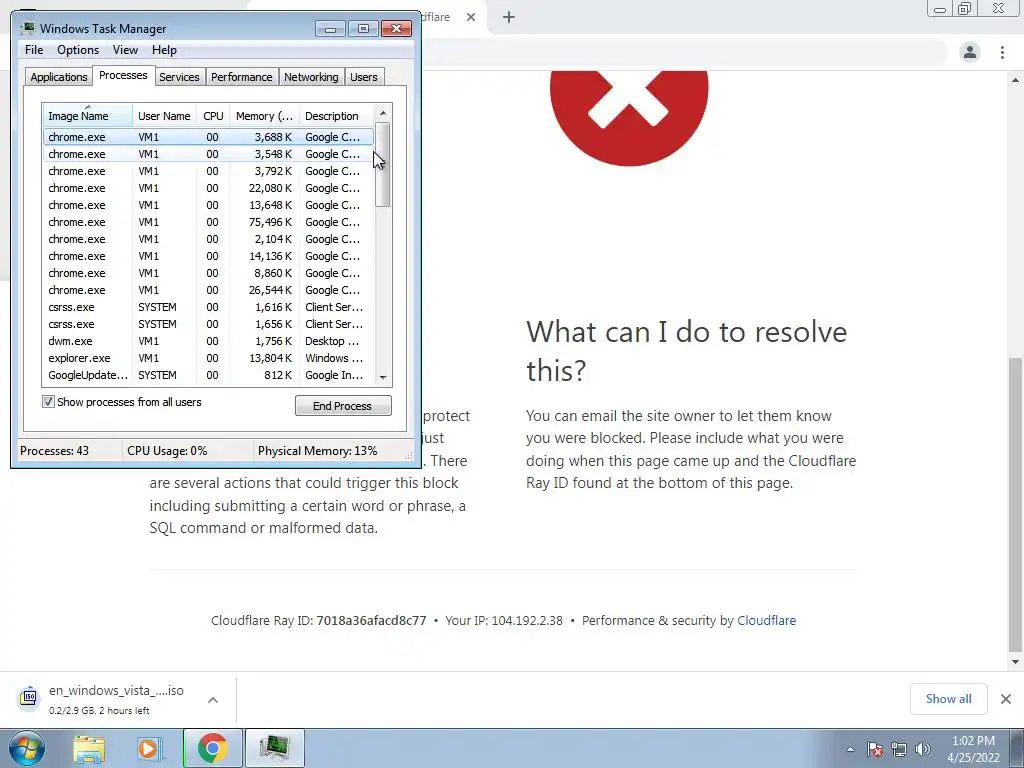Click browser page scroll up arrow
Image resolution: width=1024 pixels, height=768 pixels.
click(1016, 80)
